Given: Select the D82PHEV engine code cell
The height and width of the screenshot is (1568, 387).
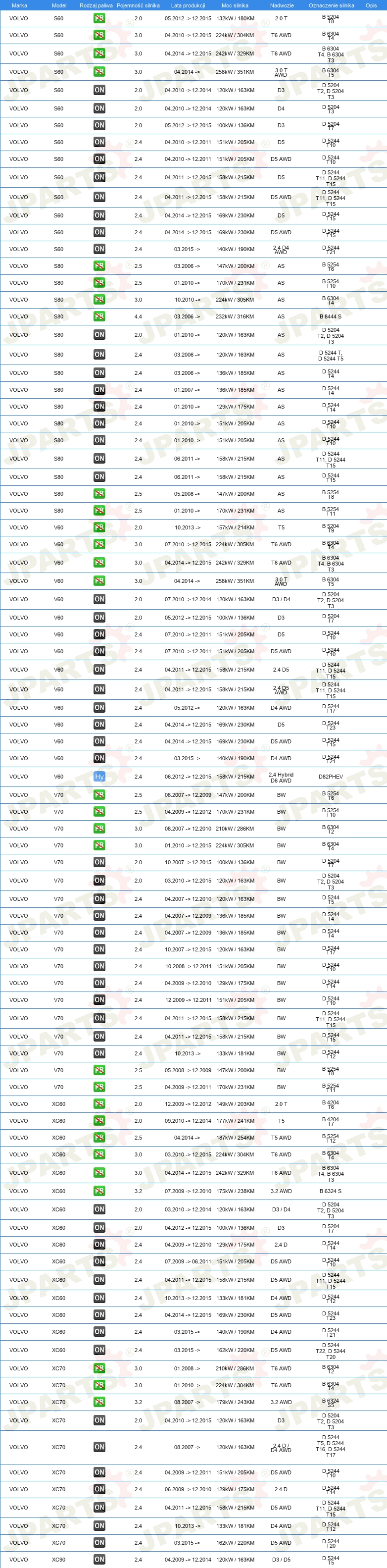Looking at the screenshot, I should click(x=331, y=777).
